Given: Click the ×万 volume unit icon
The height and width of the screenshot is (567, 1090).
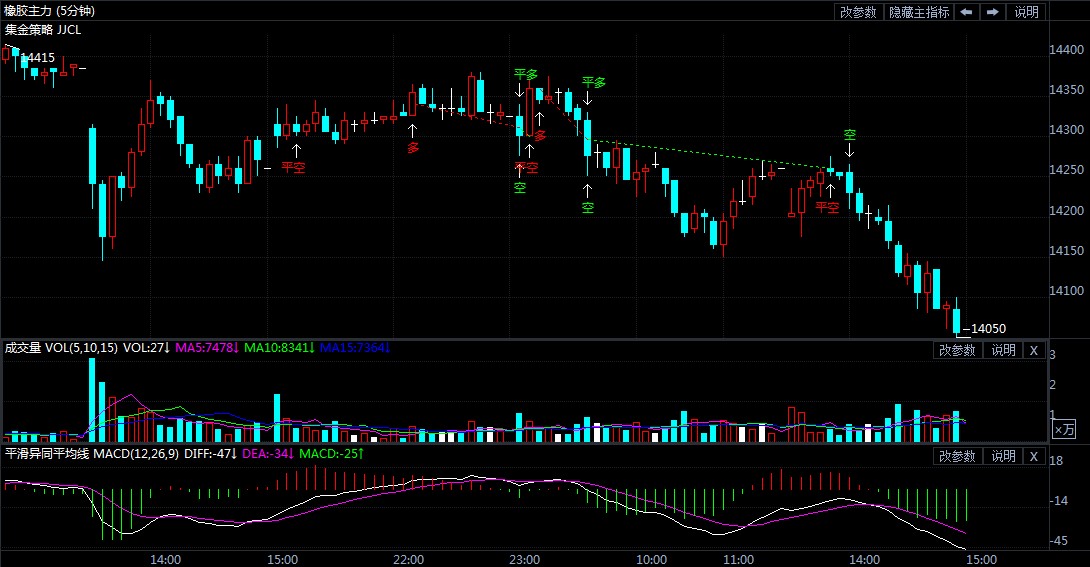Looking at the screenshot, I should click(x=1064, y=429).
